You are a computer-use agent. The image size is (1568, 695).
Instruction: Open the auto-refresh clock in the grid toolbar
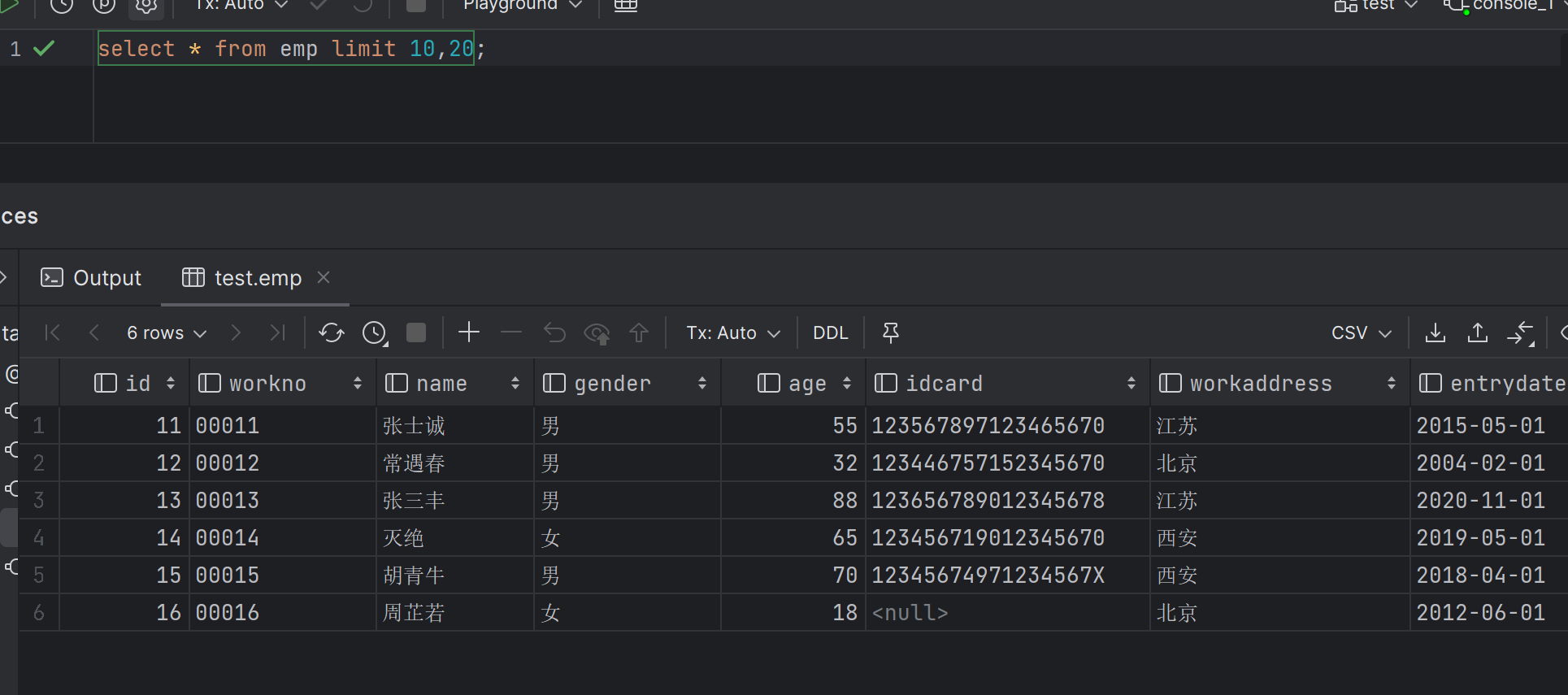coord(375,332)
